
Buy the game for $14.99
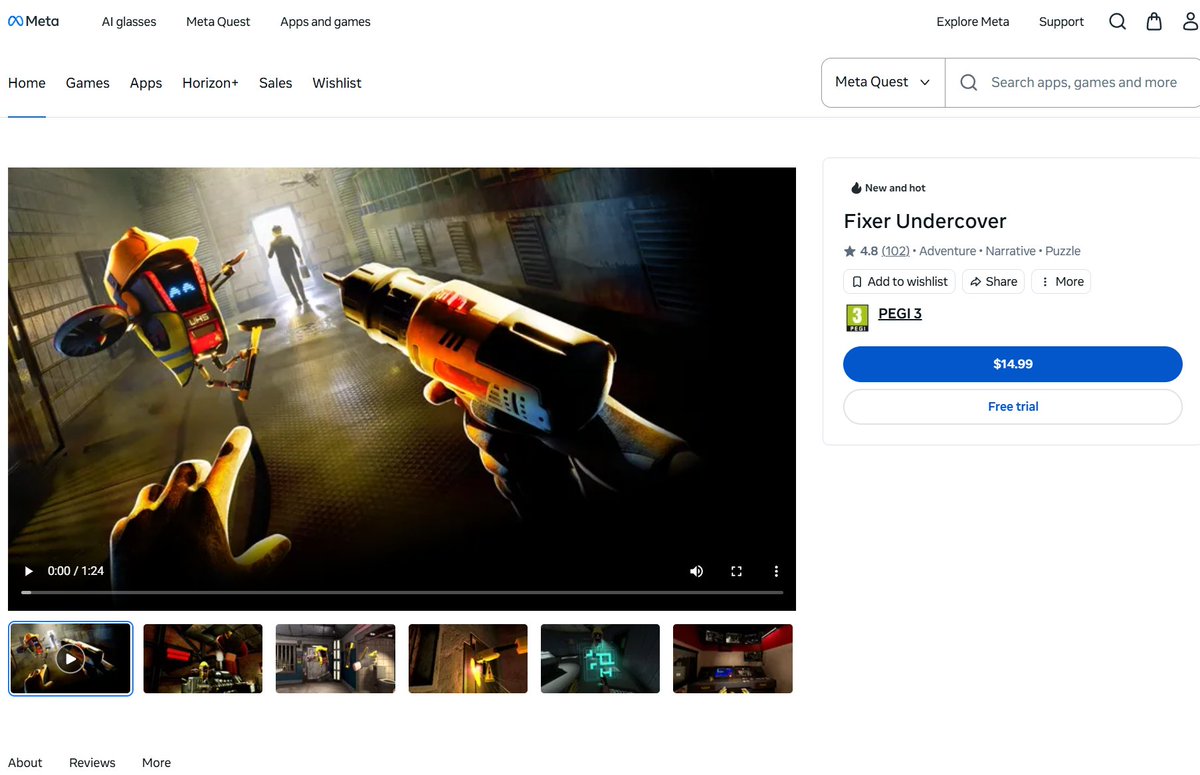tap(1013, 364)
